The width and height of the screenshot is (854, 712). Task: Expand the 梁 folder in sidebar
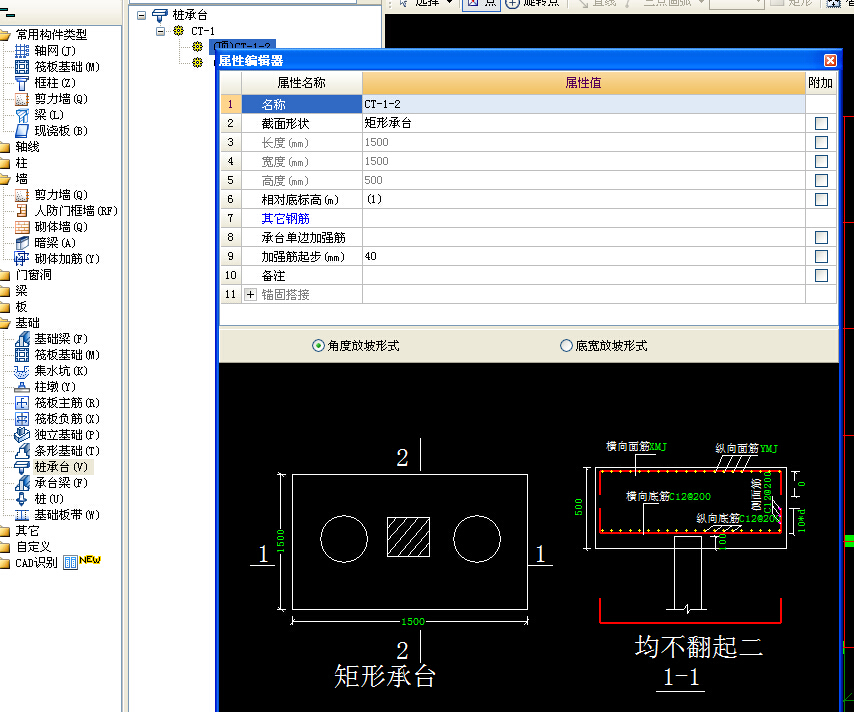coord(5,291)
